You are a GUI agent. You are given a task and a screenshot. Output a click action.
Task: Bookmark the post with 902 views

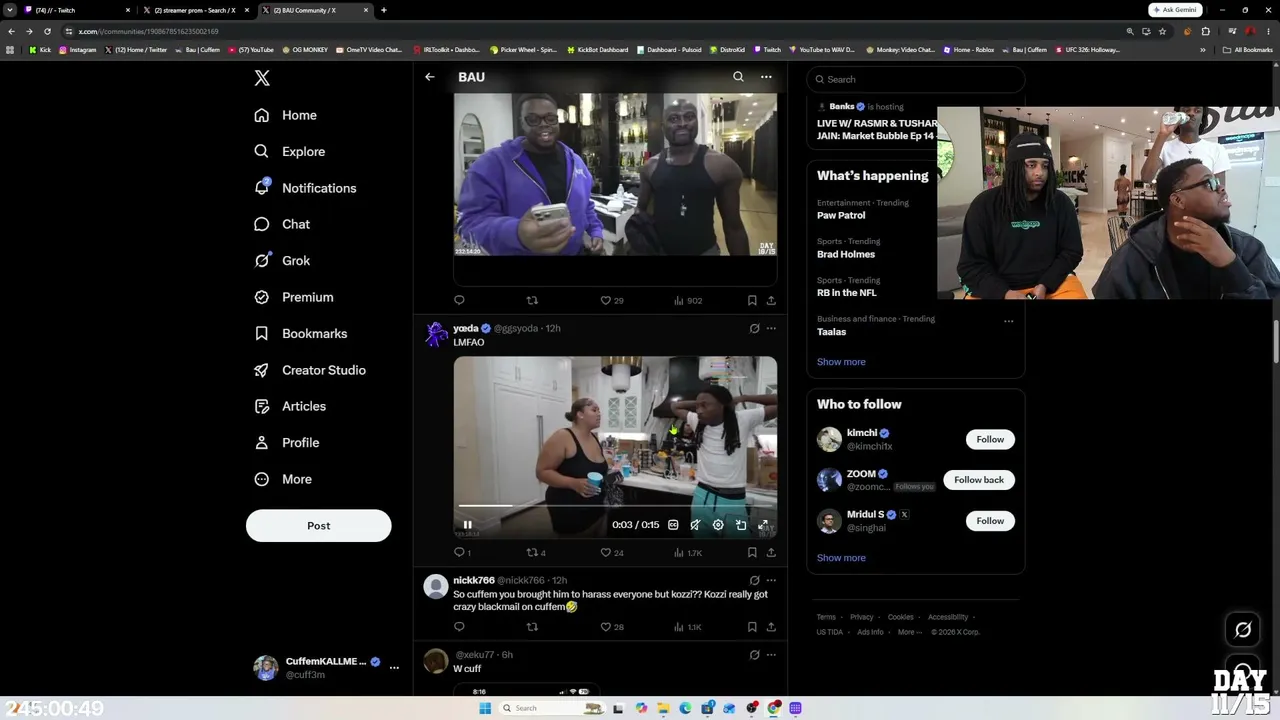coord(752,300)
